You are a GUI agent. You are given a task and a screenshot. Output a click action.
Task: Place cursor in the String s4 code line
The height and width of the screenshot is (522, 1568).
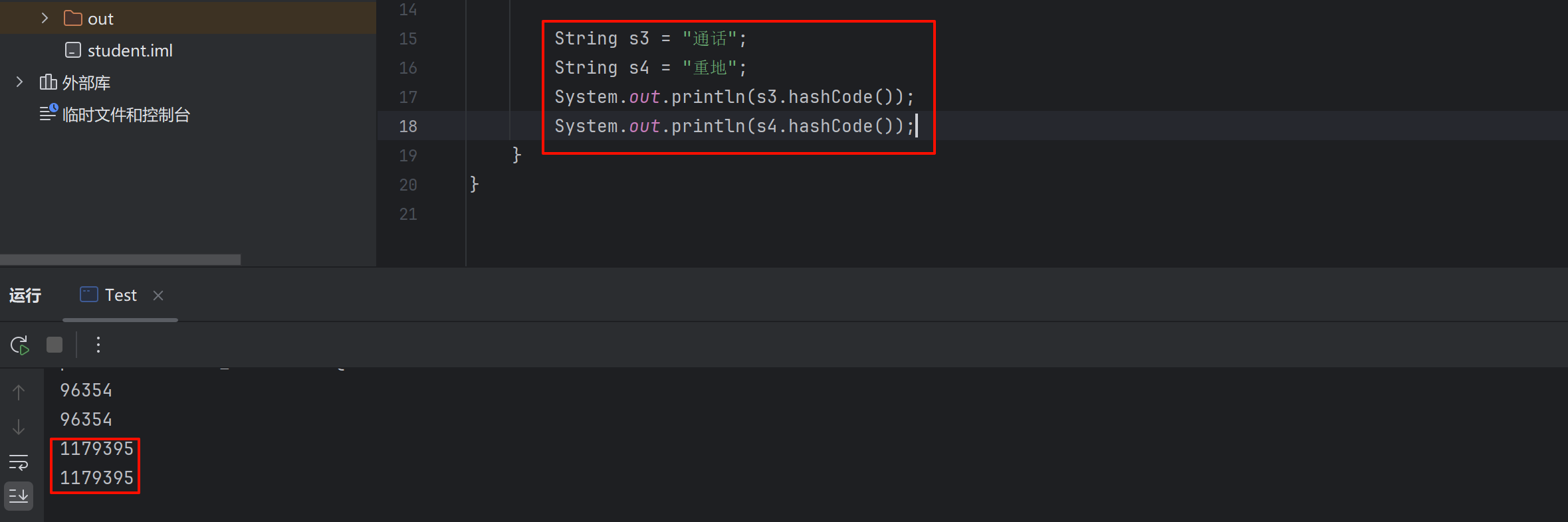[650, 68]
